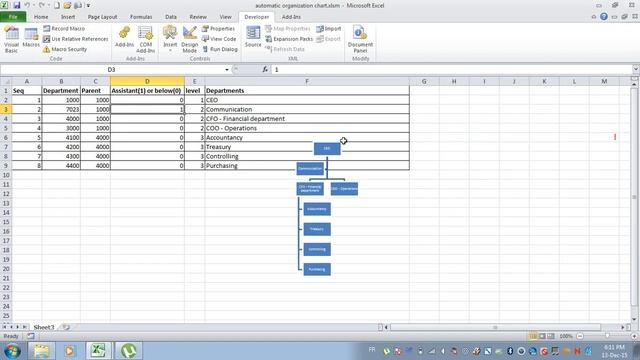Viewport: 640px width, 360px height.
Task: Click the zoom out minus button
Action: 580,336
